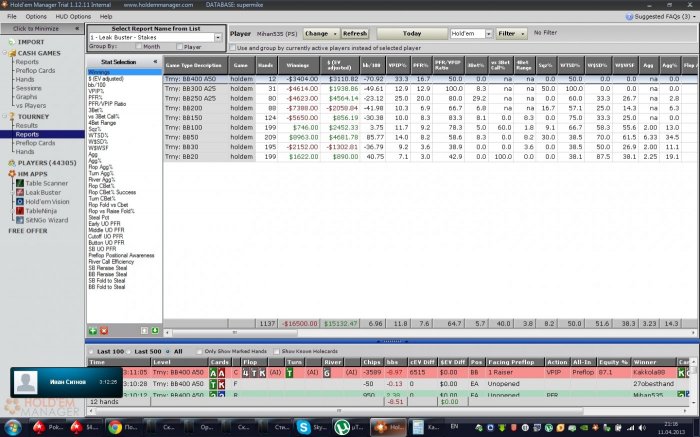Enable use currently active players checkbox

(x=233, y=48)
